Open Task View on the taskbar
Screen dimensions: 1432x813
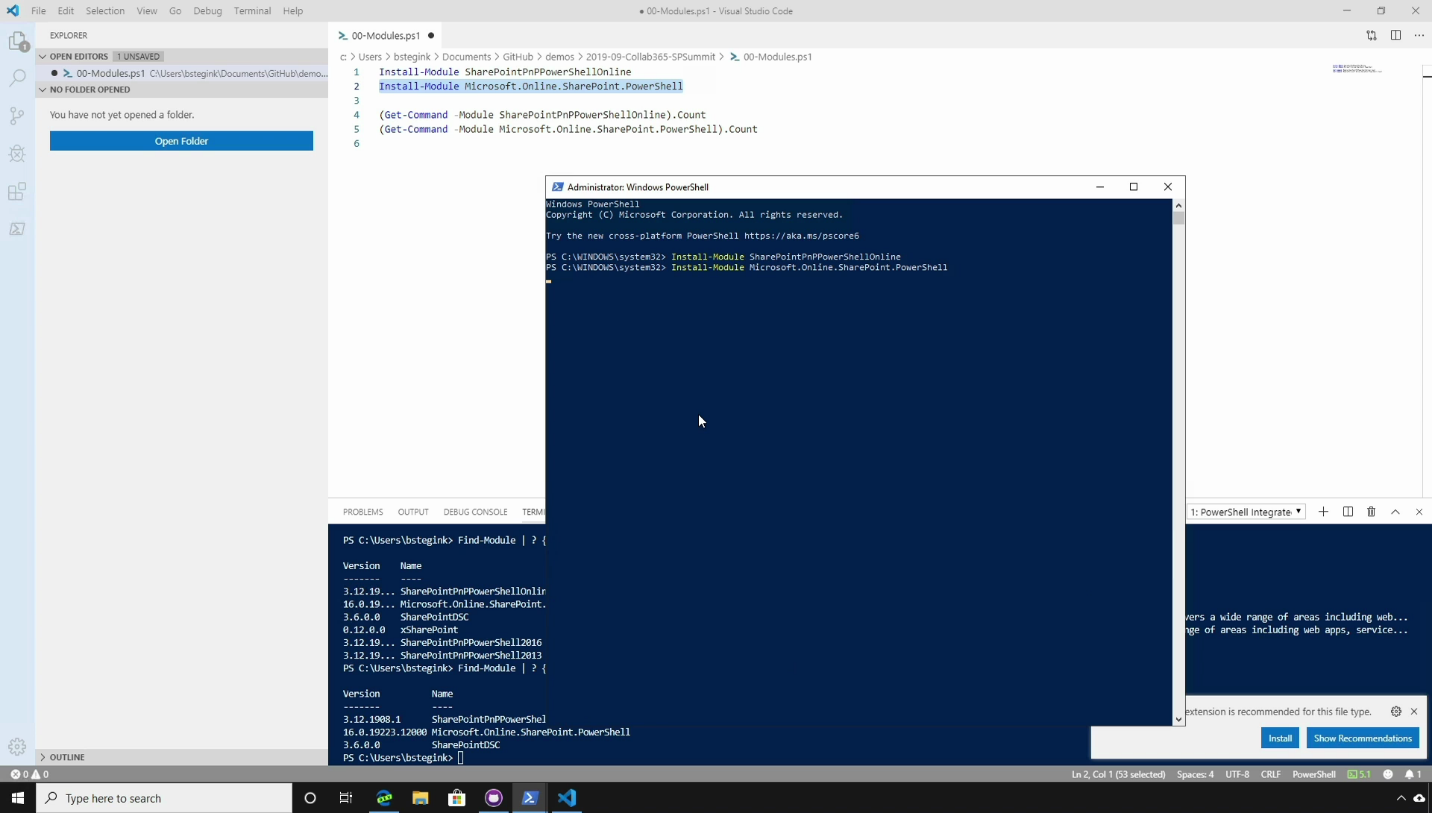pyautogui.click(x=346, y=798)
